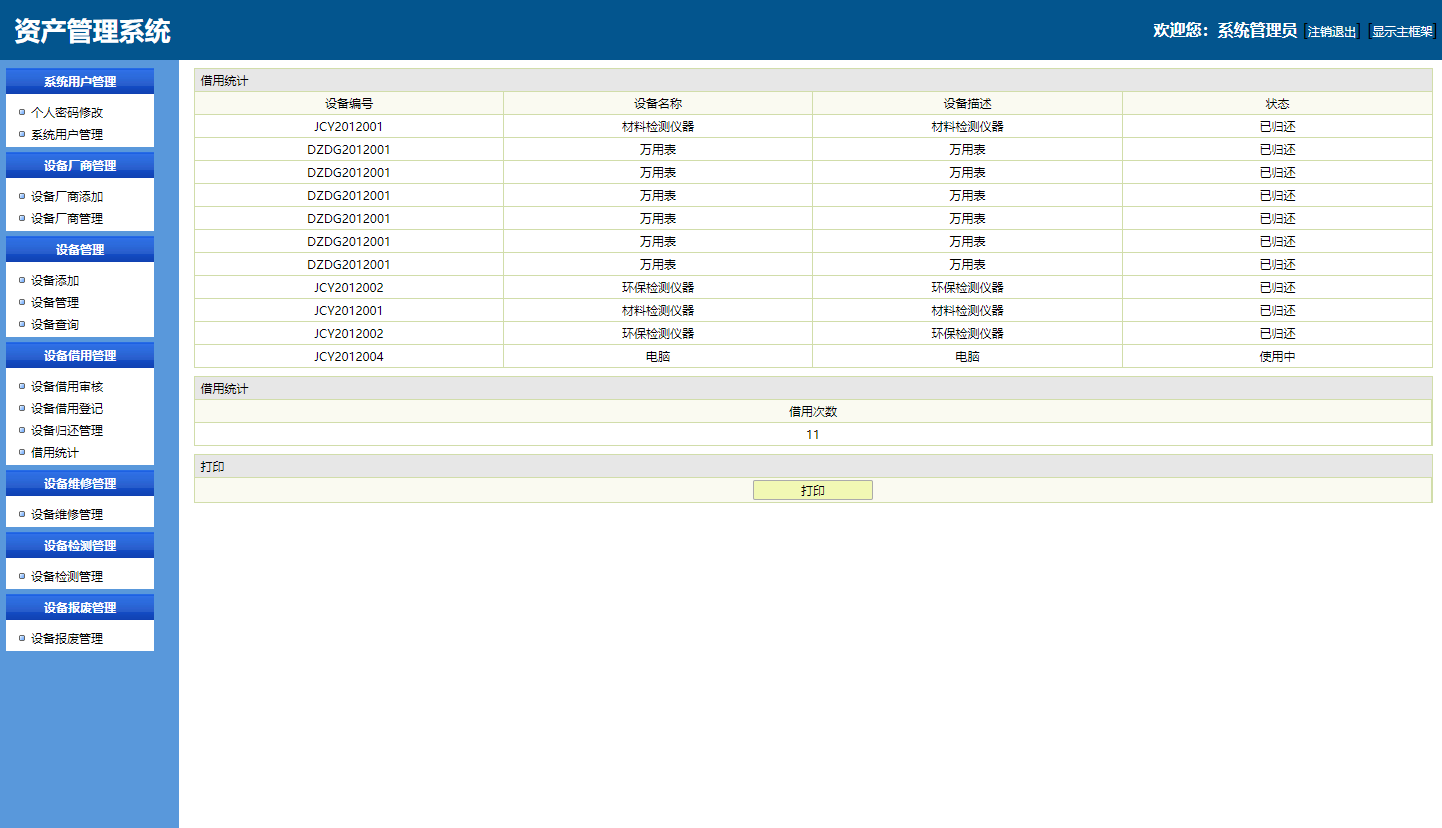Collapse the 系统用户管理 section header
Image resolution: width=1442 pixels, height=828 pixels.
pos(80,81)
